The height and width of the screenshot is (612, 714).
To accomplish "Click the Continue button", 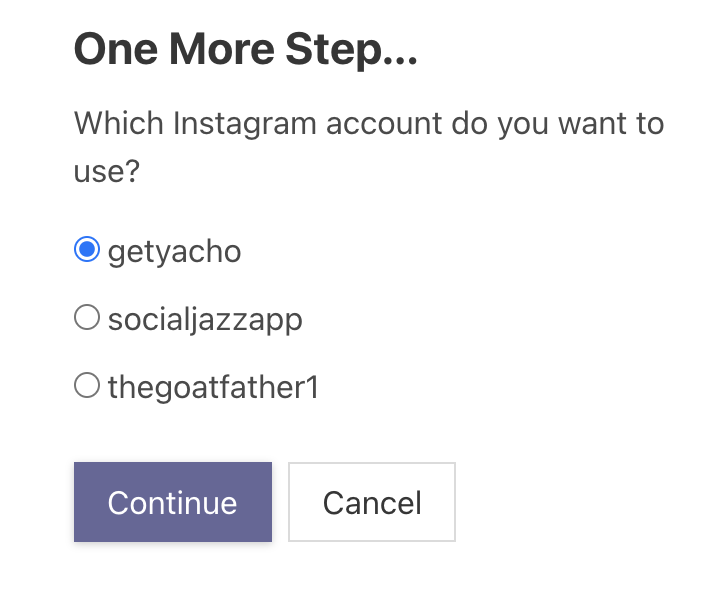I will (173, 502).
